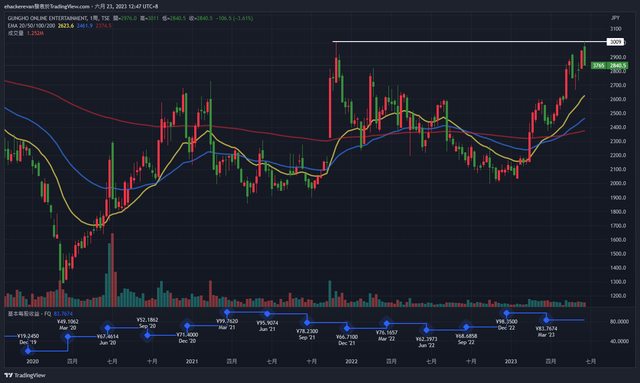This screenshot has width=640, height=383.
Task: Select the Dec '22 EPS diamond marker
Action: pos(507,314)
